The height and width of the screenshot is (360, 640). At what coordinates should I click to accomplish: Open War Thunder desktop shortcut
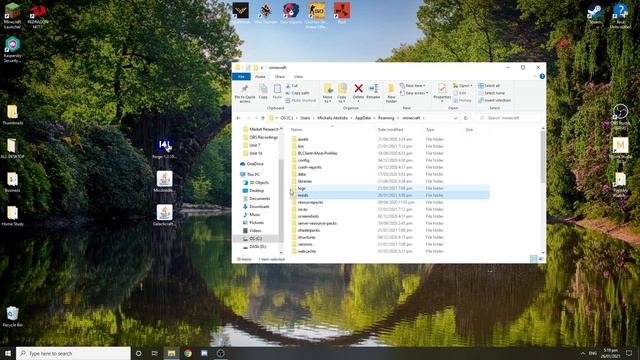click(266, 13)
